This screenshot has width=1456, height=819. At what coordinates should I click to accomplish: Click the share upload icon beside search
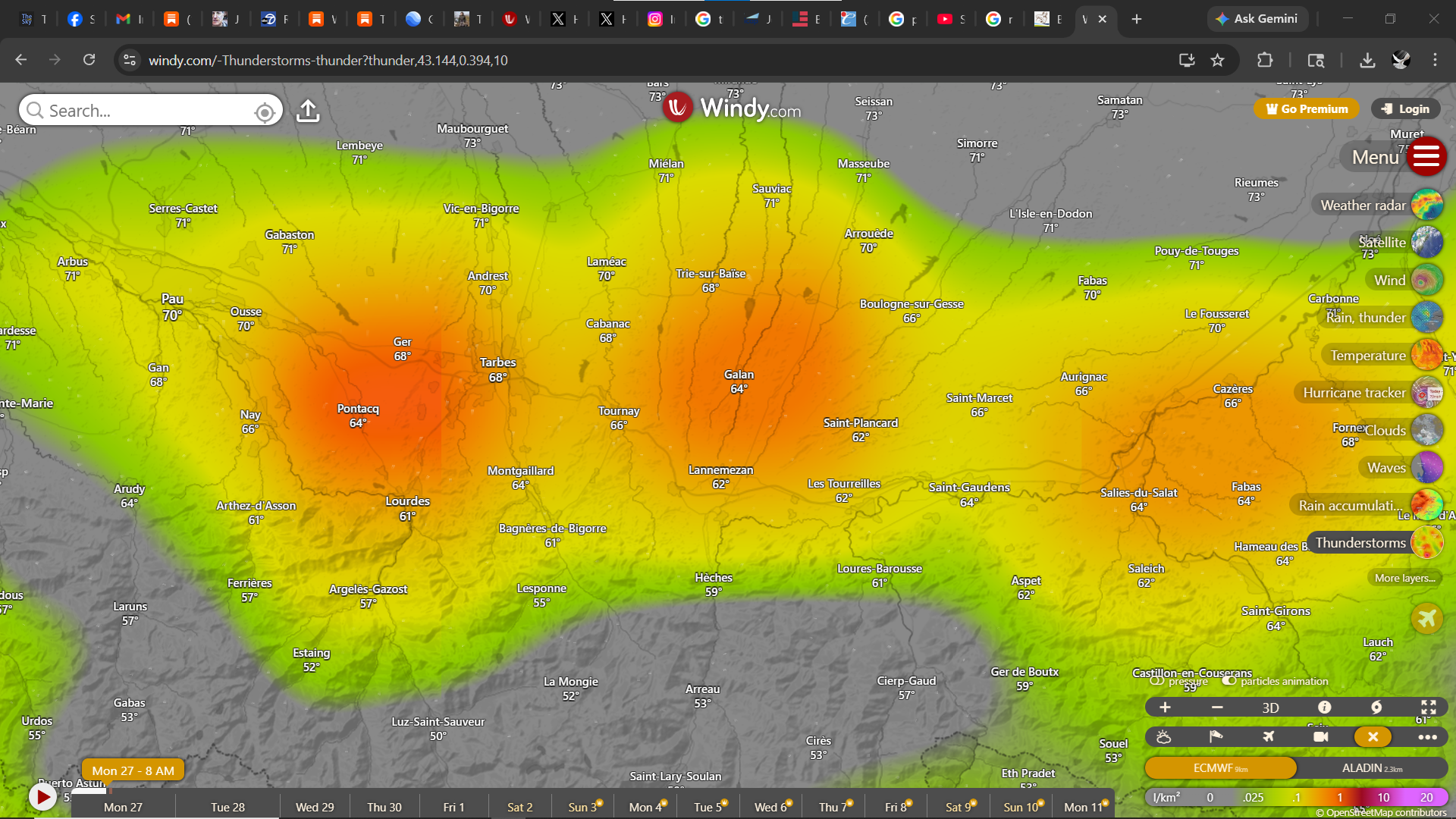pyautogui.click(x=308, y=111)
